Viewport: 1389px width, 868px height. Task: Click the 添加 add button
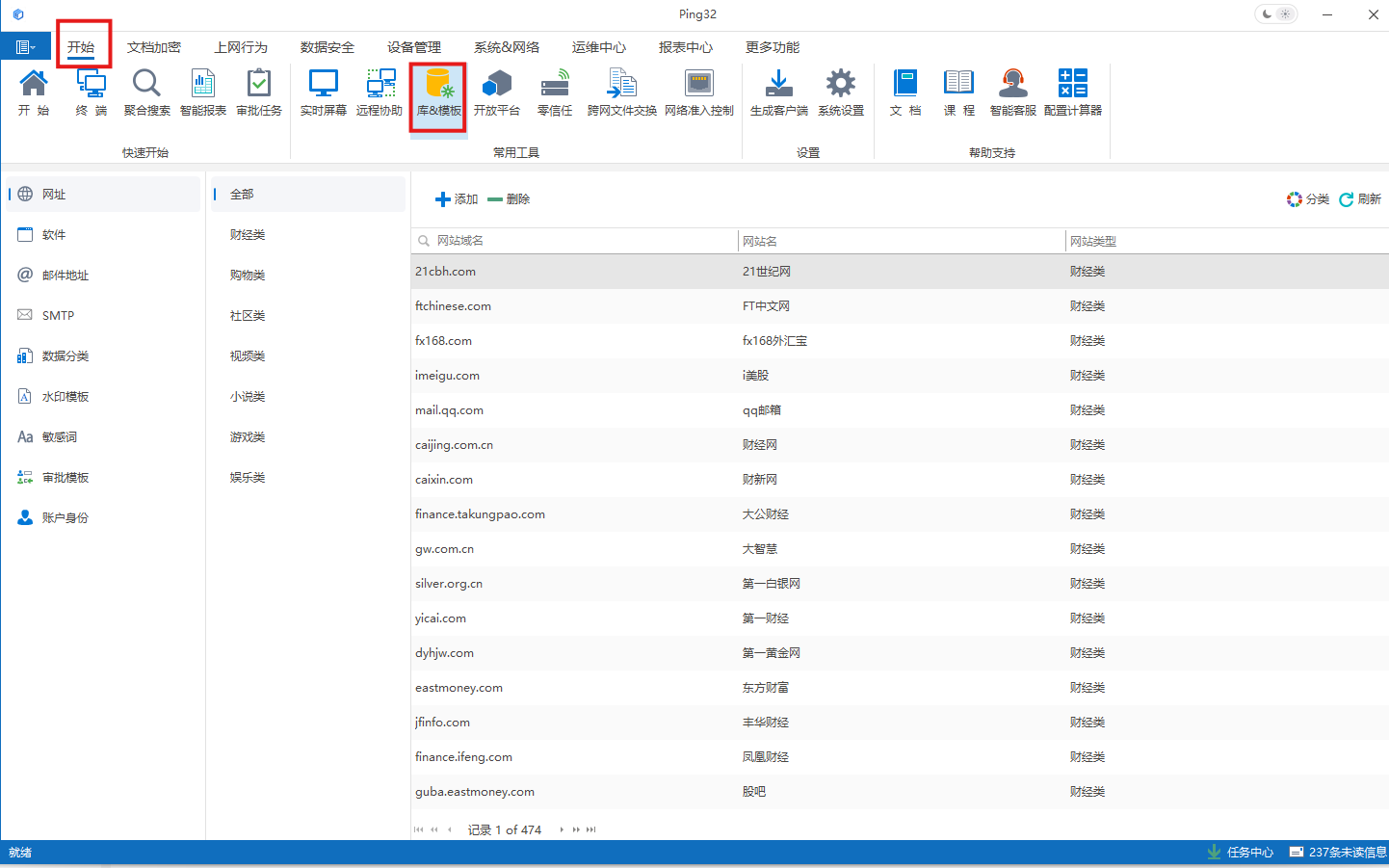457,199
